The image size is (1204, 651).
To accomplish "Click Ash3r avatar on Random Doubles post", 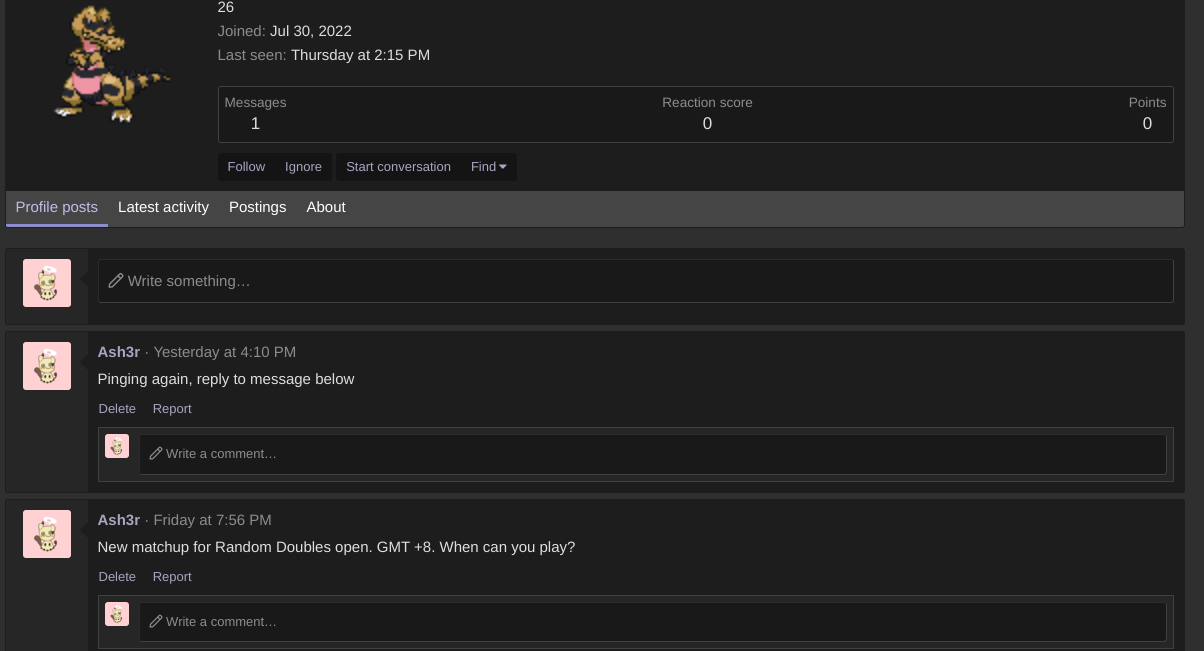I will tap(47, 534).
